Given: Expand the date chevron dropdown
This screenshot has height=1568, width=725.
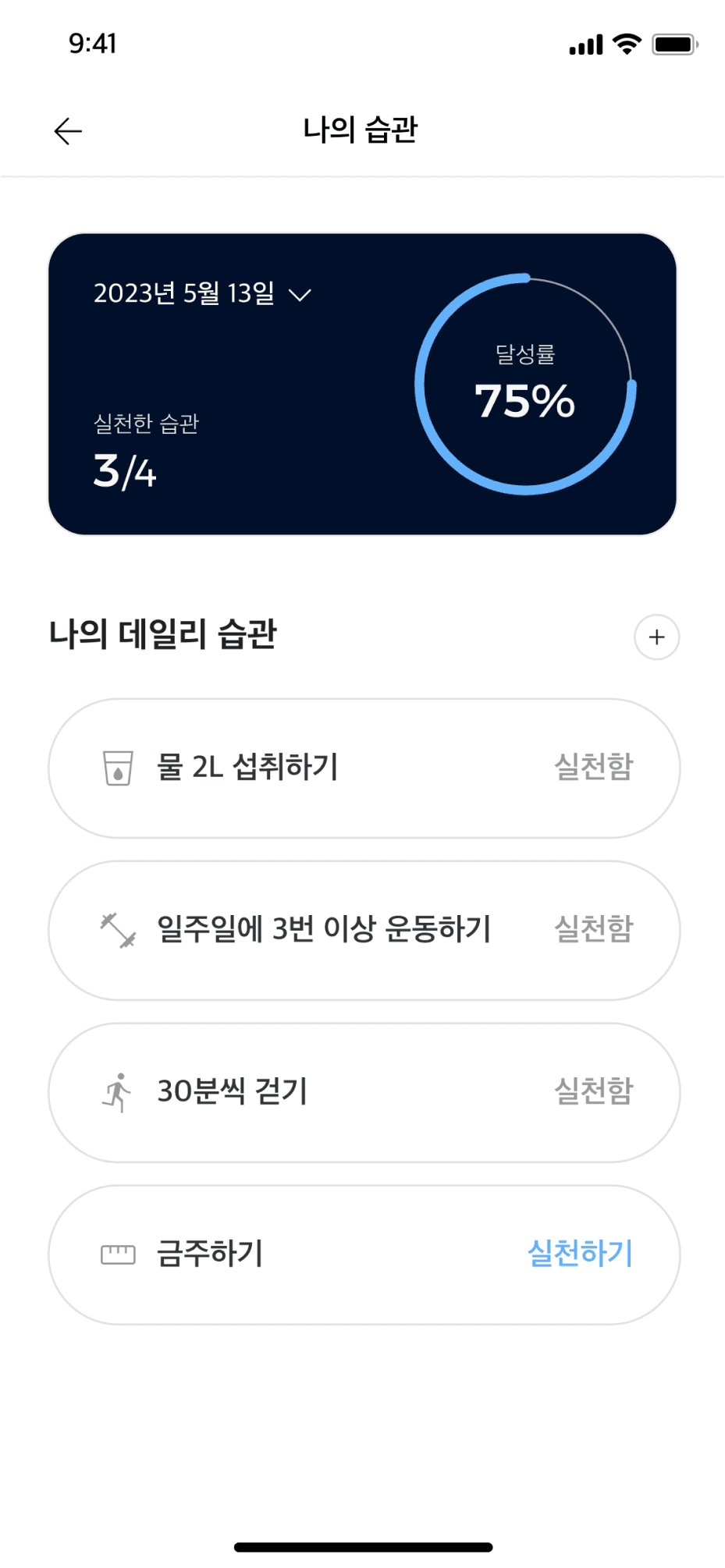Looking at the screenshot, I should pos(300,295).
